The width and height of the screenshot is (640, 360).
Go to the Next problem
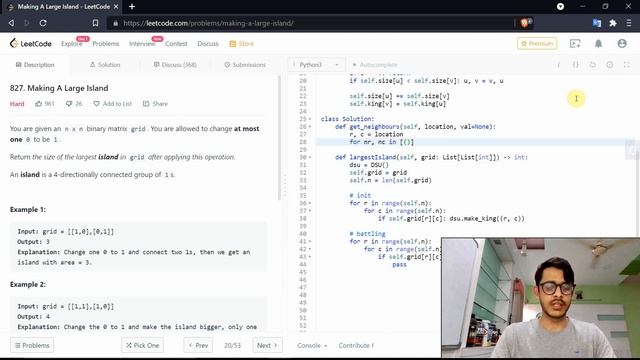click(267, 345)
